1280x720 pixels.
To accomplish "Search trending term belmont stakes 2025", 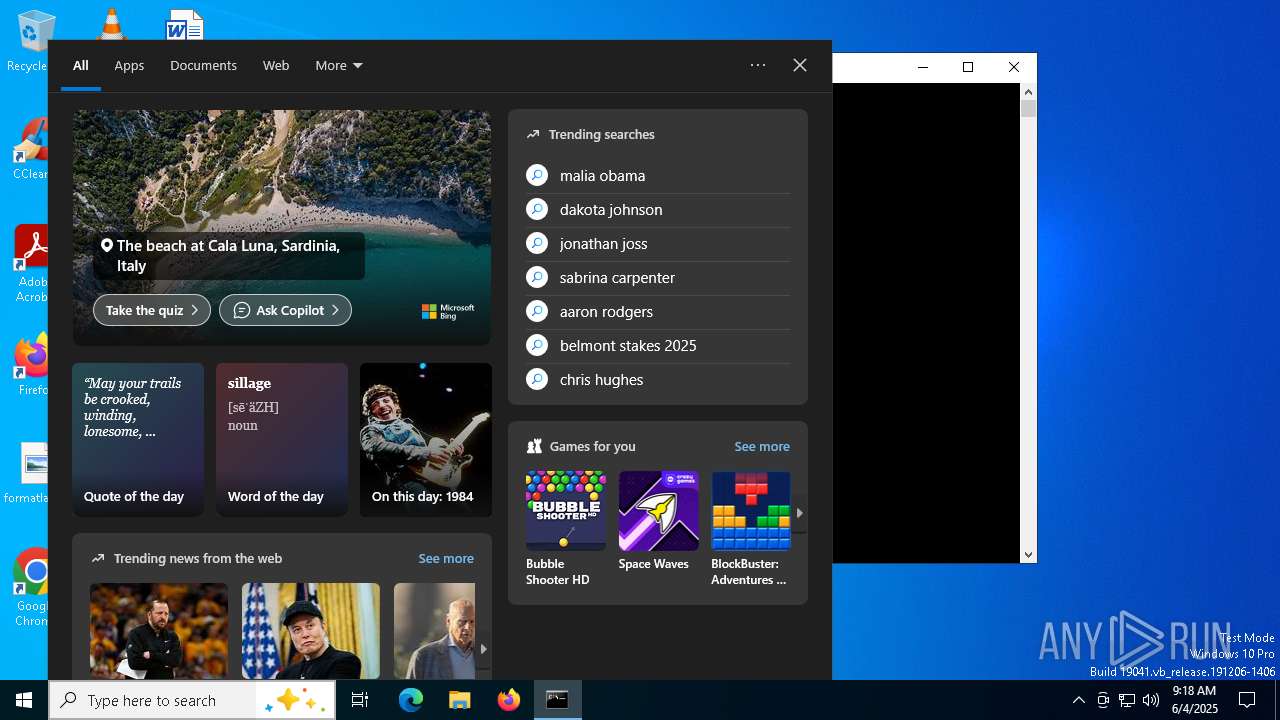I will 658,346.
